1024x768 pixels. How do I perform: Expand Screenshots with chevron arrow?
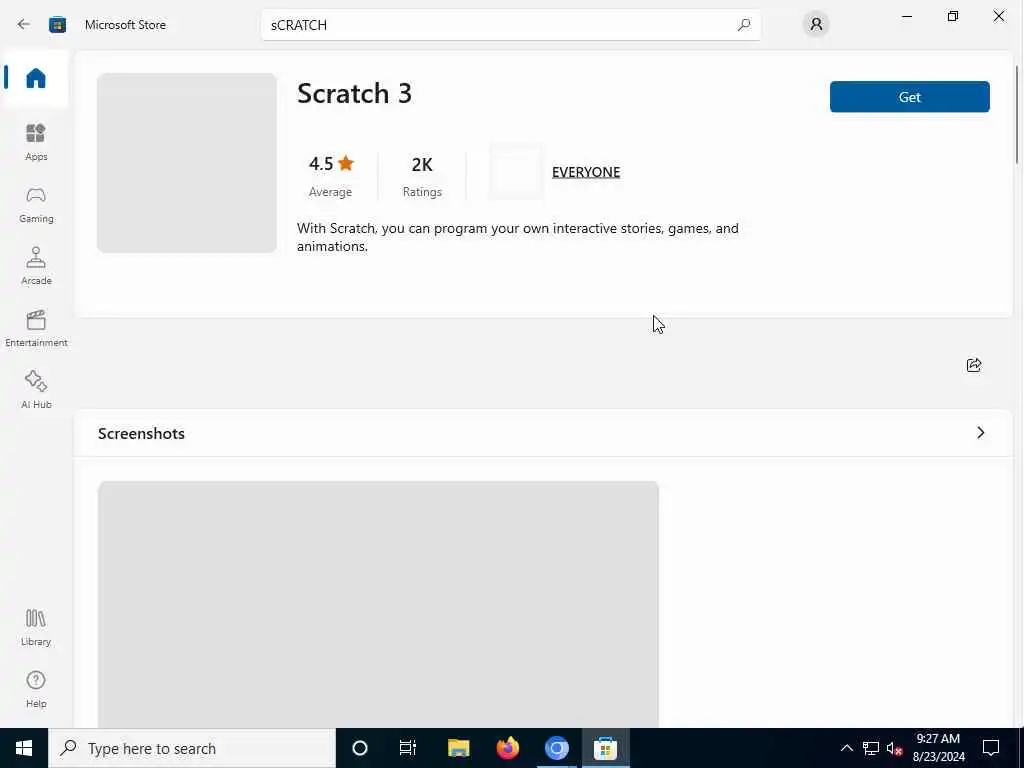coord(980,433)
